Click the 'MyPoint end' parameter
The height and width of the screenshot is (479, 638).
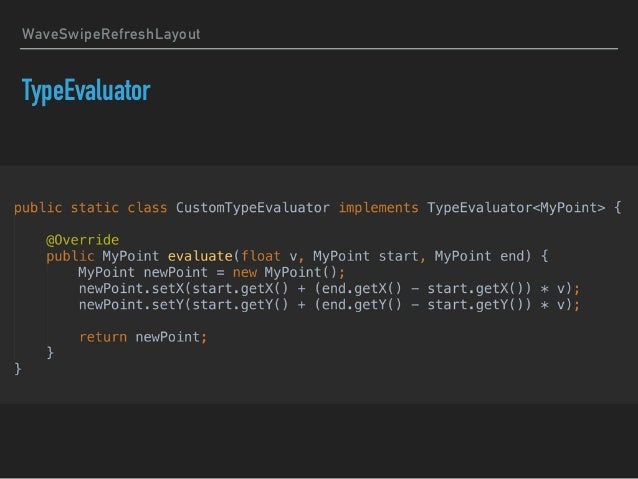(x=479, y=256)
